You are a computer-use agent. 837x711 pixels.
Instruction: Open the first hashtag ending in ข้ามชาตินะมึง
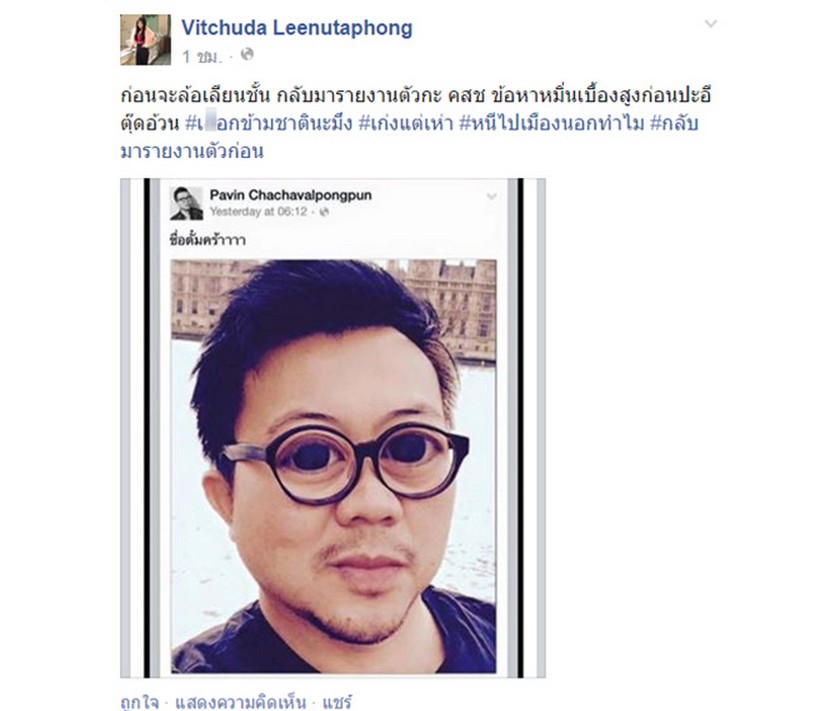[269, 123]
